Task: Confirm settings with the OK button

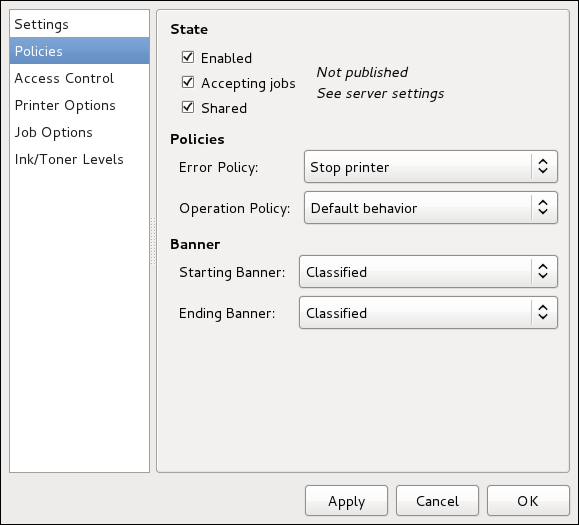Action: 528,501
